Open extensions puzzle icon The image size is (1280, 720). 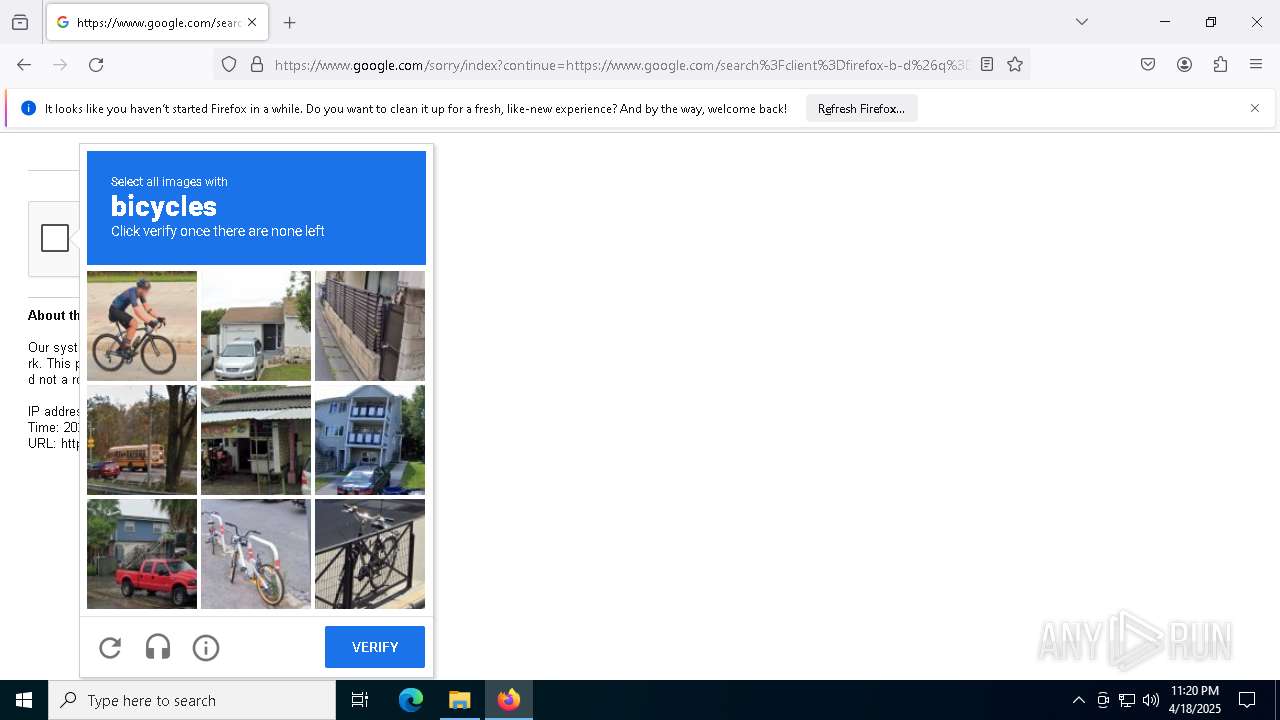pos(1220,64)
